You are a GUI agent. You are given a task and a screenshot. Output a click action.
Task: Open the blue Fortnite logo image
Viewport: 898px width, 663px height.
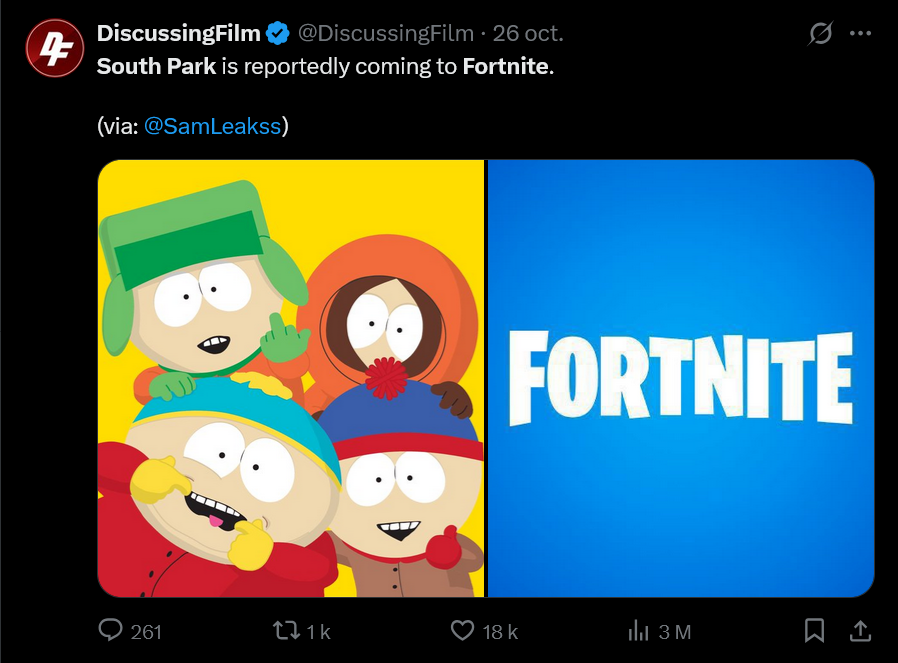[680, 378]
